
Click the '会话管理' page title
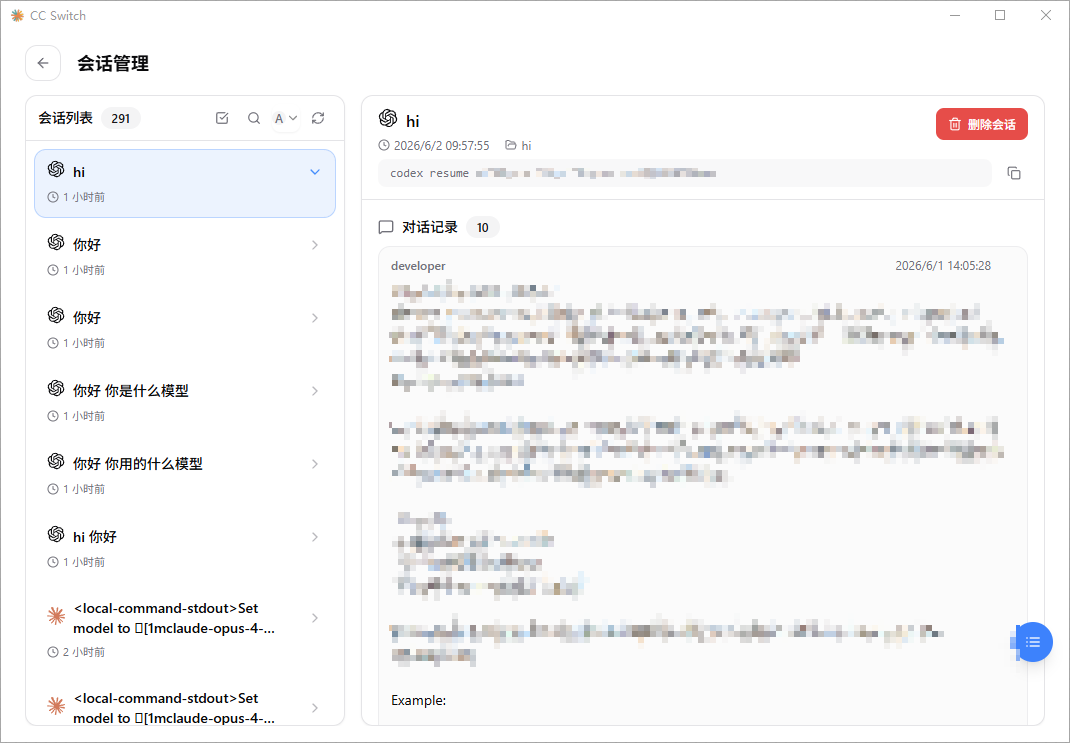click(x=113, y=63)
